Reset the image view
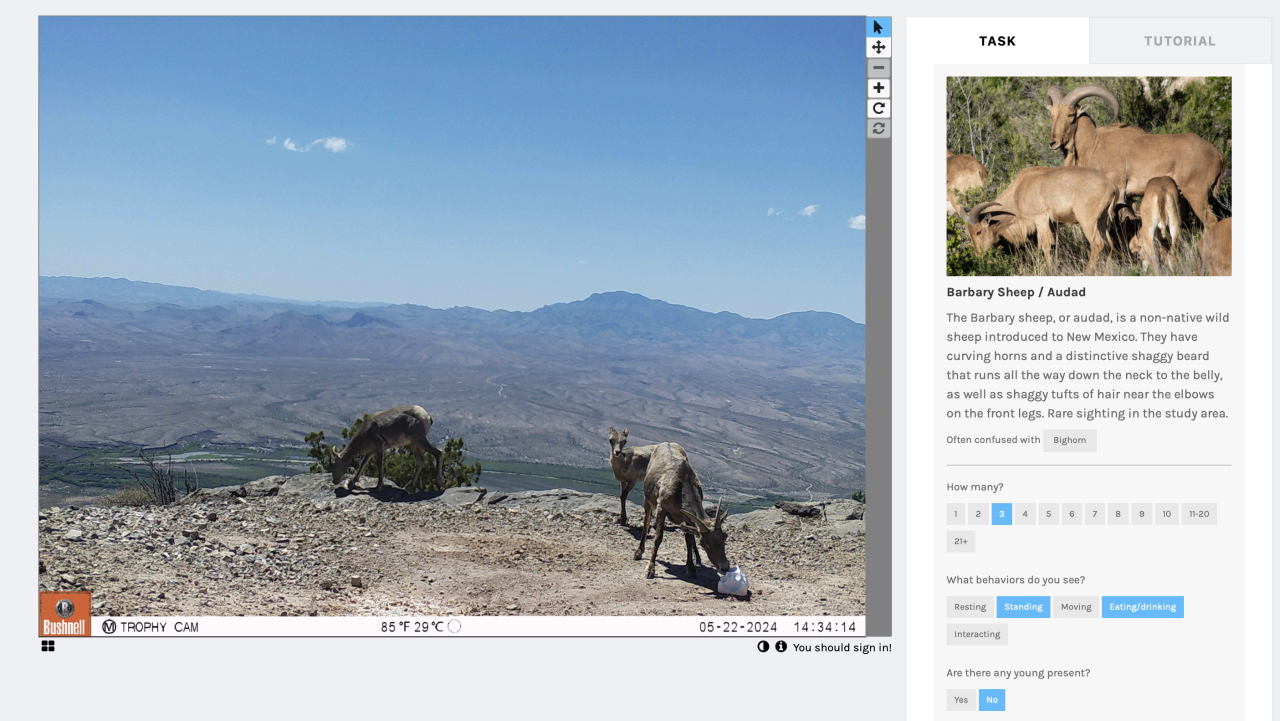Viewport: 1280px width, 721px height. 878,128
